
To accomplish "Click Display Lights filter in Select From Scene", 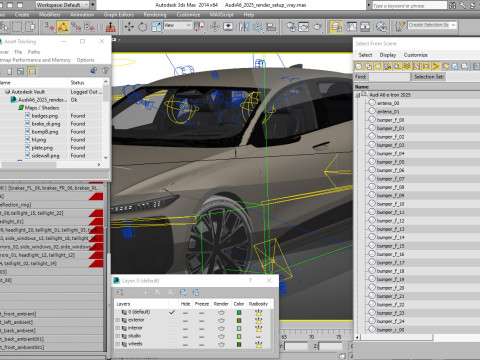I will (x=378, y=66).
